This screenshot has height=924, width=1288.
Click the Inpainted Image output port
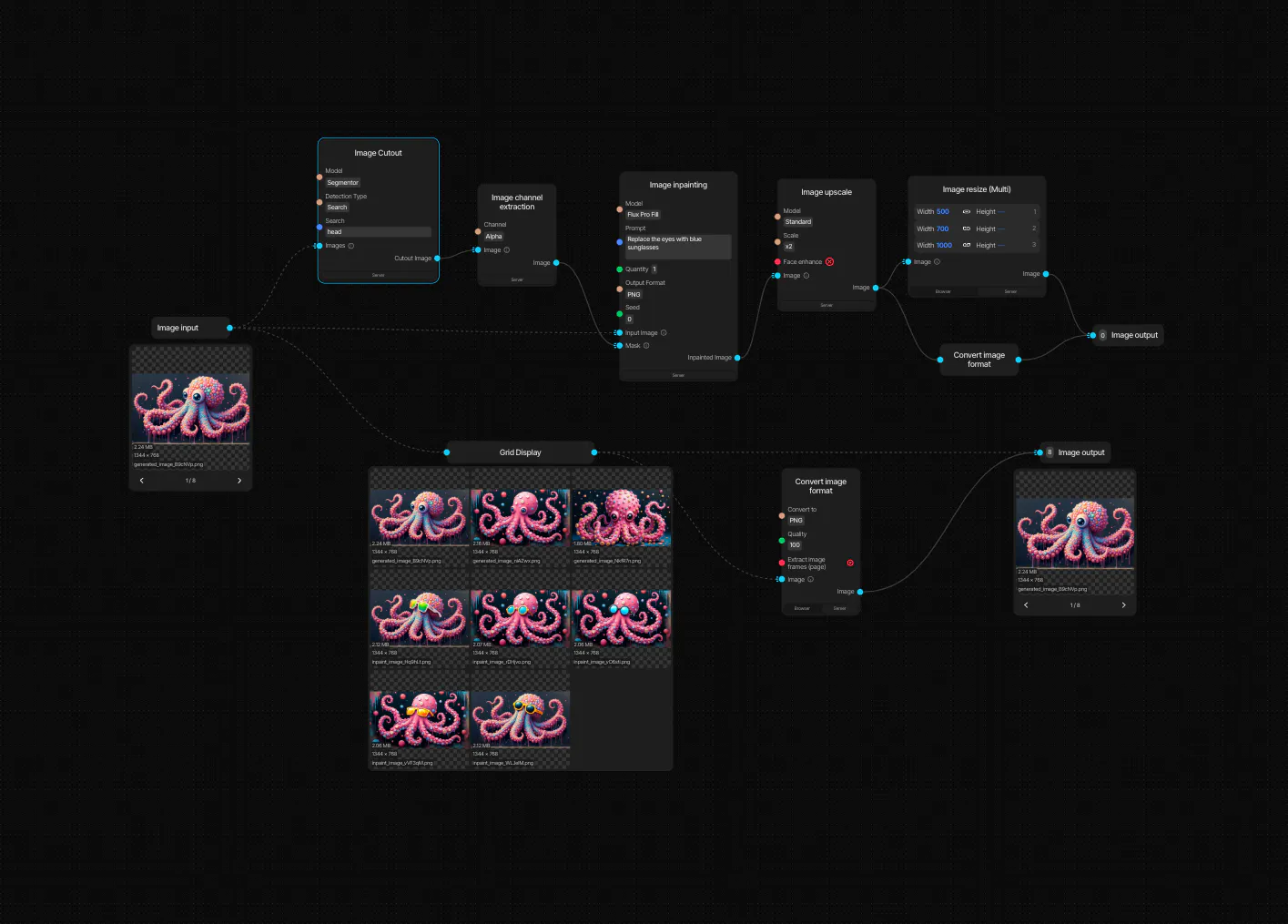(737, 358)
